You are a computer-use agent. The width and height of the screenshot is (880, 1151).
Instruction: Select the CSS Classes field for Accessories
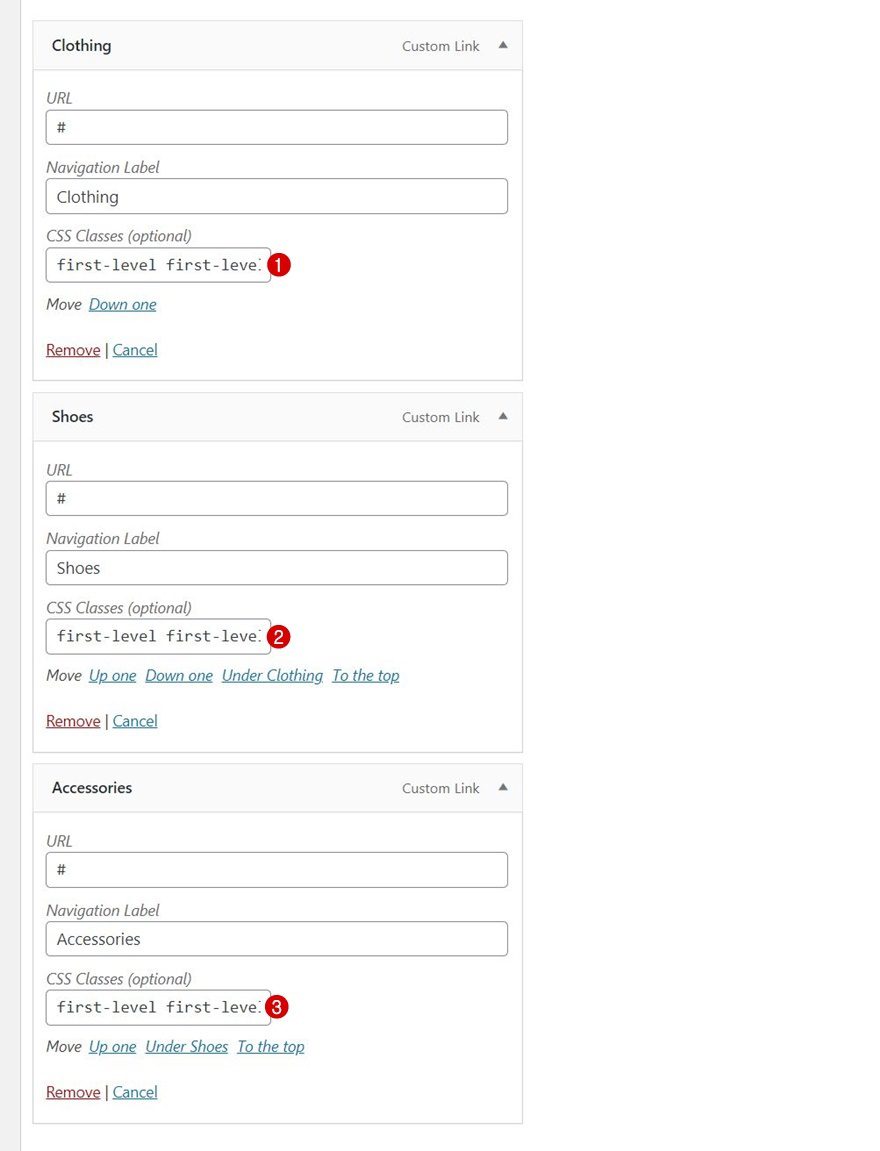[157, 1007]
